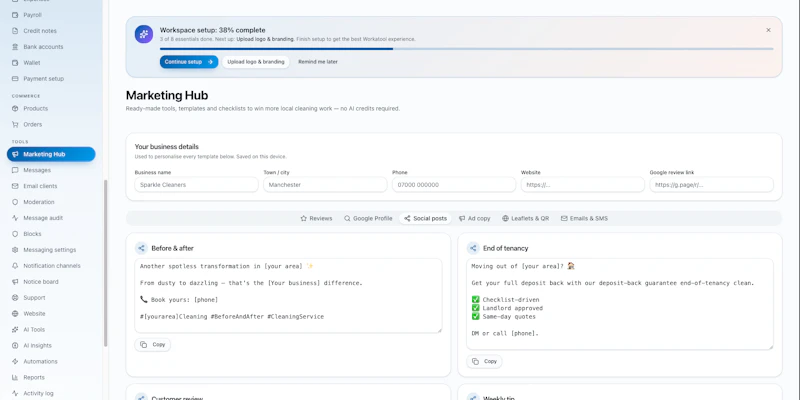Click the Continue setup button
This screenshot has width=800, height=400.
189,62
